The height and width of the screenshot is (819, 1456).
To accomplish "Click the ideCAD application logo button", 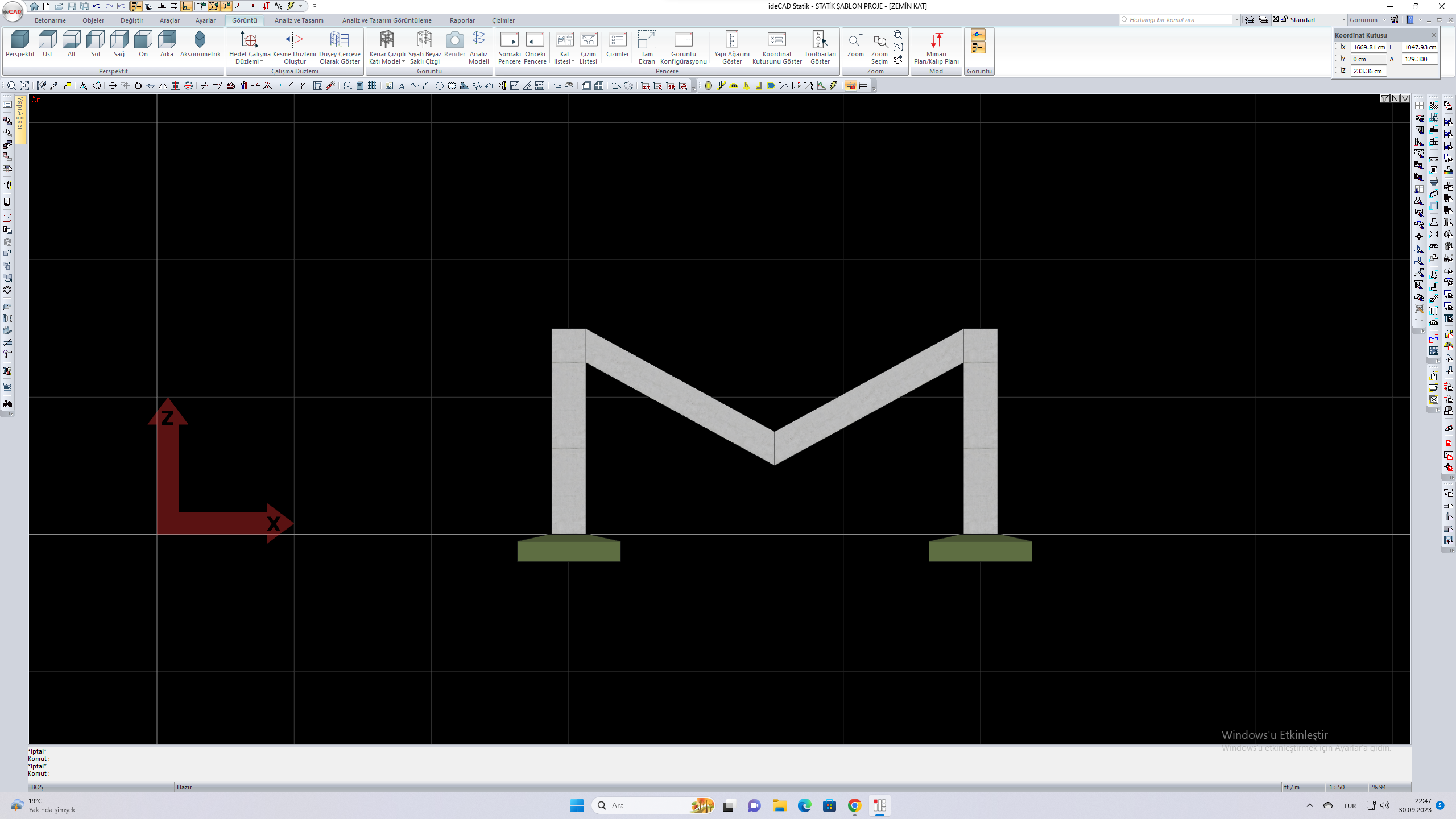I will click(x=13, y=11).
